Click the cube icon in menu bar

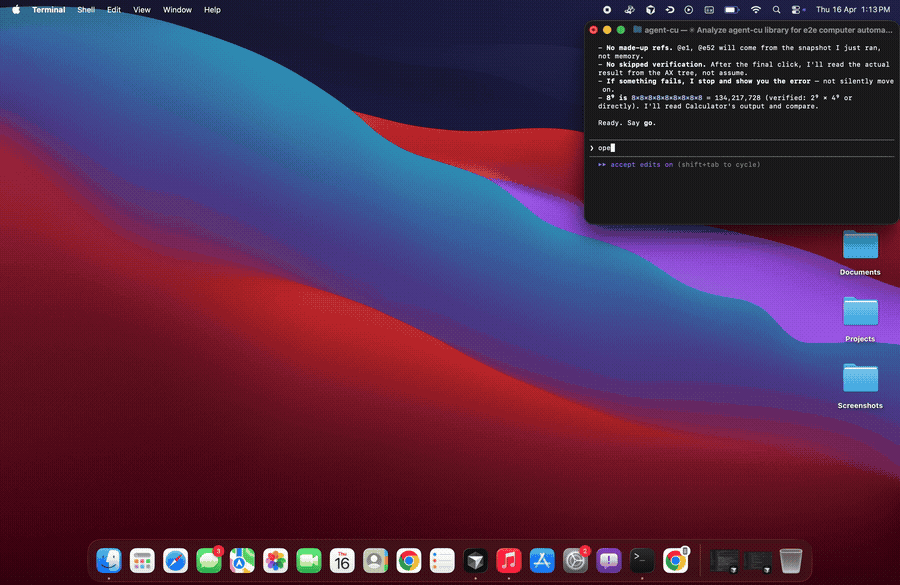click(650, 10)
